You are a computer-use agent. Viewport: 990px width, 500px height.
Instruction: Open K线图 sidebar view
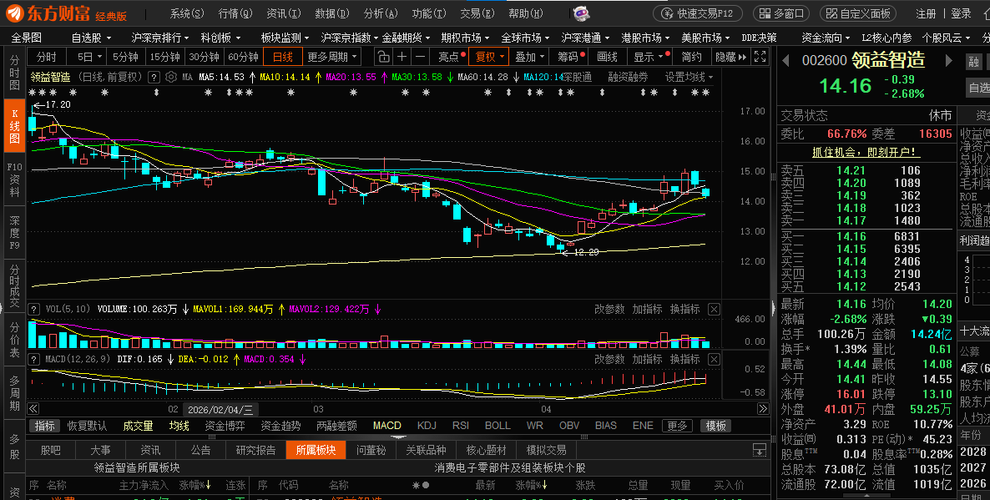[x=15, y=126]
